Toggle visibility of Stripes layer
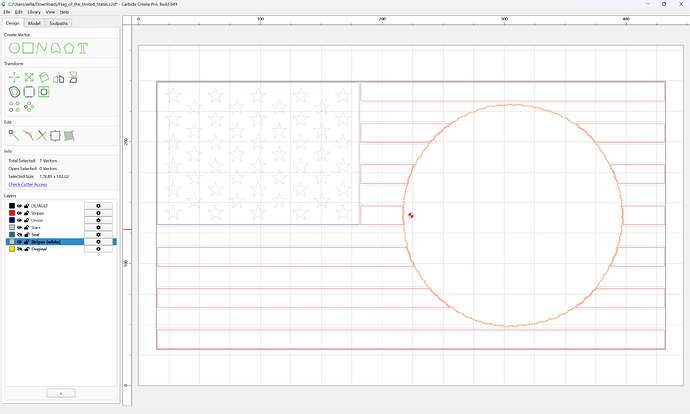This screenshot has width=690, height=414. click(19, 213)
